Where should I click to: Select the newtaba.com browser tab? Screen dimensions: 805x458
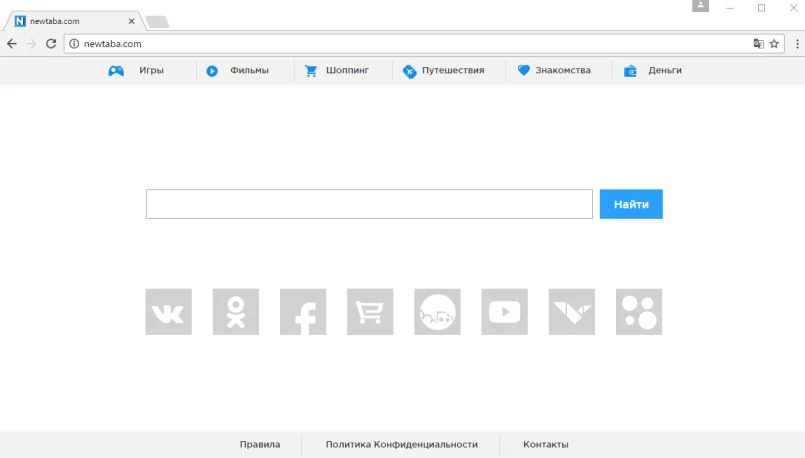(73, 21)
